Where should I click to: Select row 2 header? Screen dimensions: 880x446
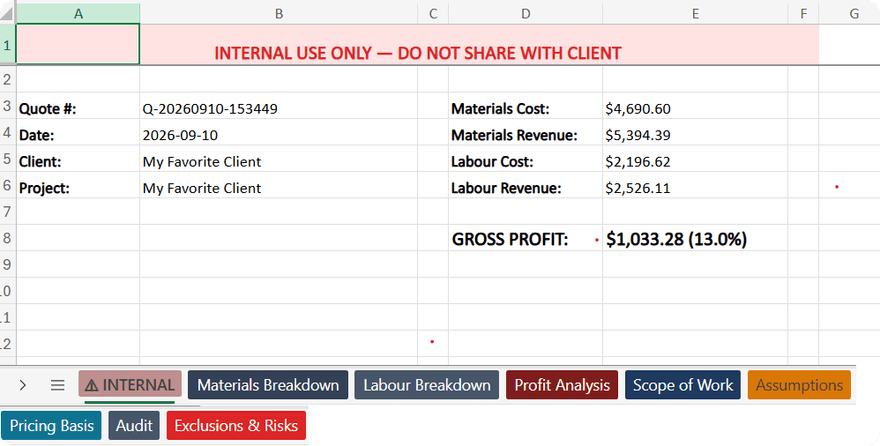pyautogui.click(x=7, y=79)
